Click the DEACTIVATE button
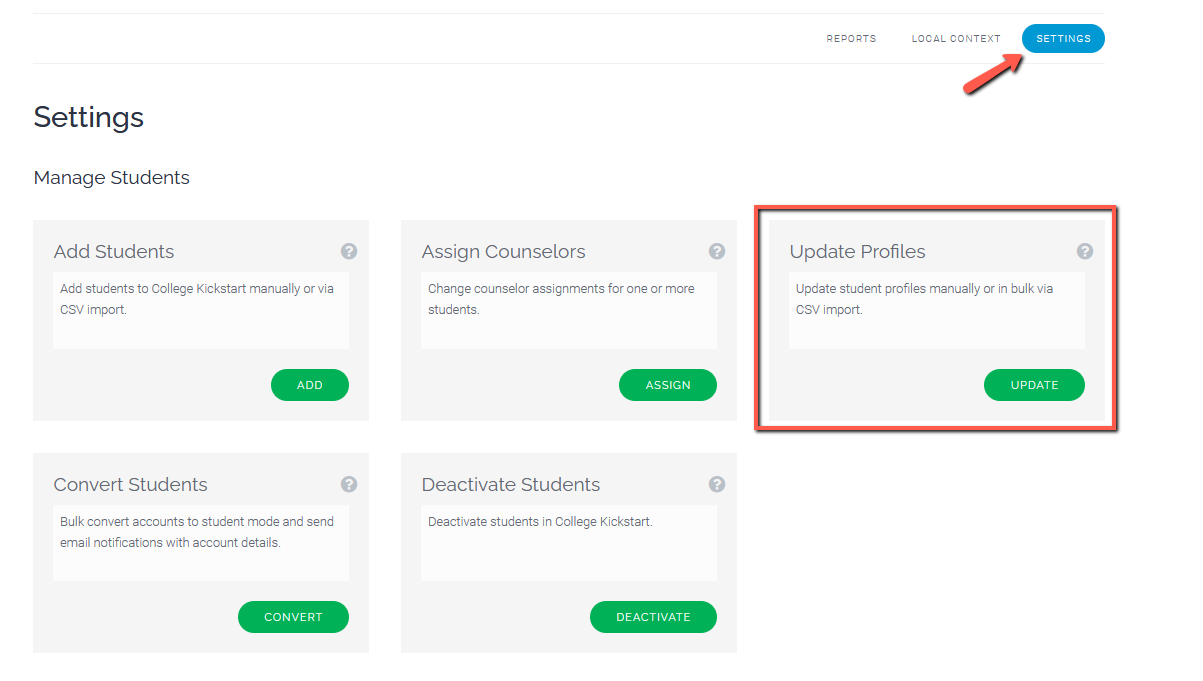 (x=653, y=617)
